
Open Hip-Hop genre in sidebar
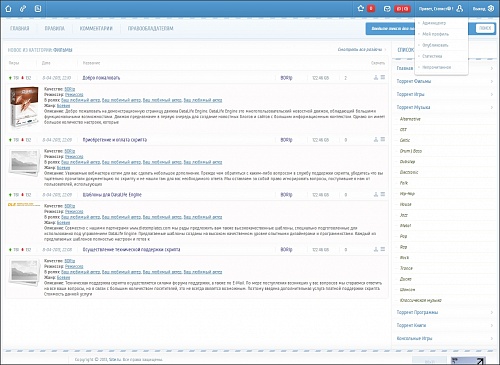(407, 194)
